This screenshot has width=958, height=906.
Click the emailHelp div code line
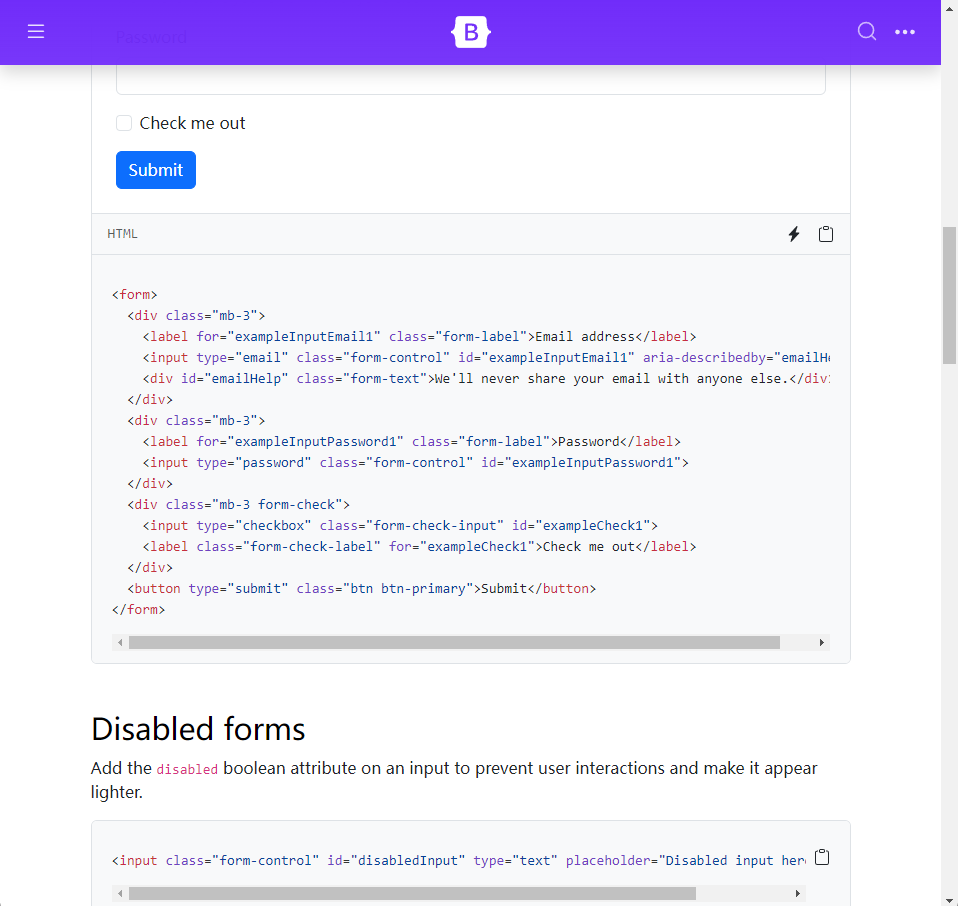(x=486, y=379)
